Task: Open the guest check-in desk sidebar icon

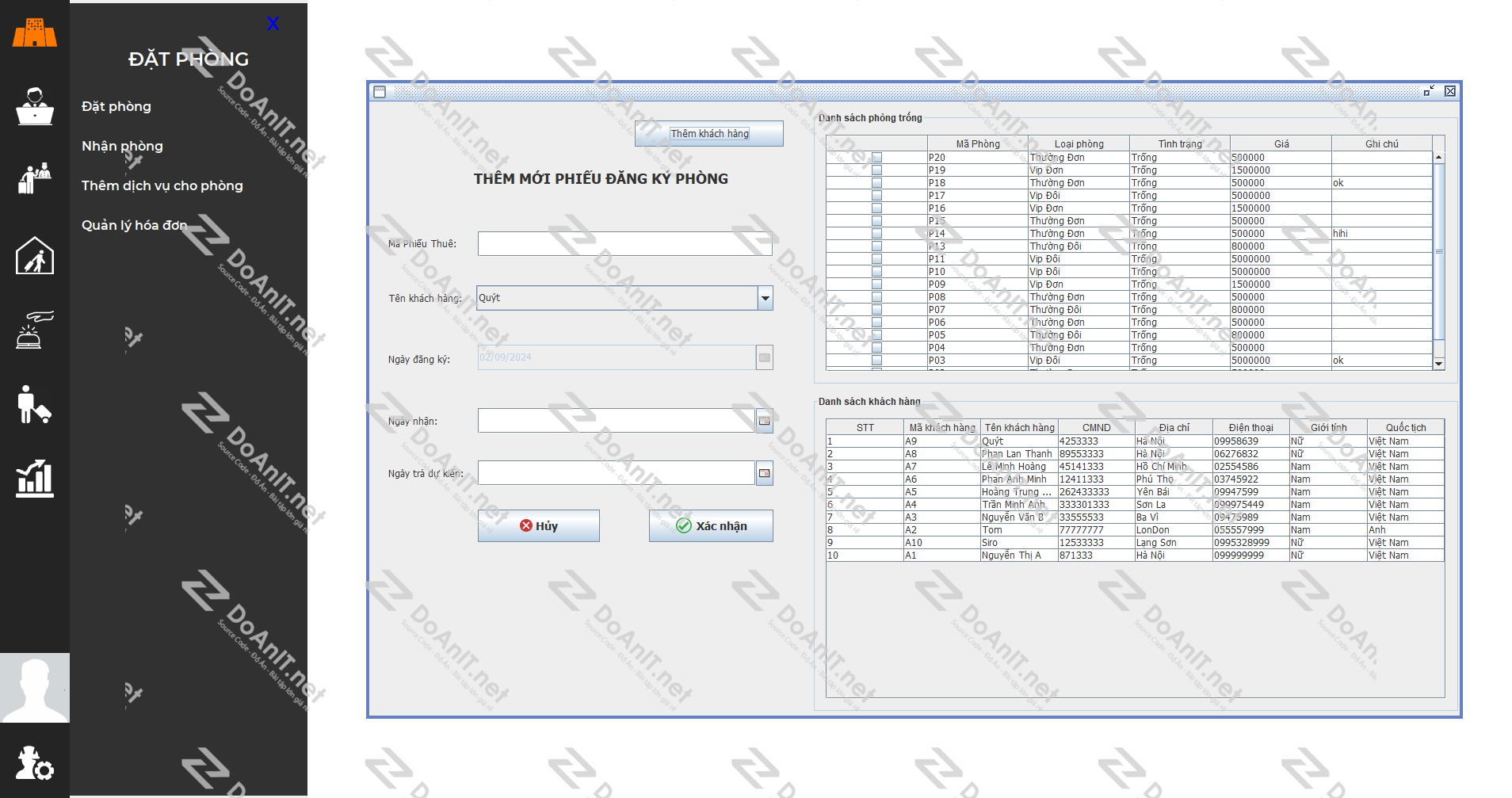Action: tap(35, 178)
